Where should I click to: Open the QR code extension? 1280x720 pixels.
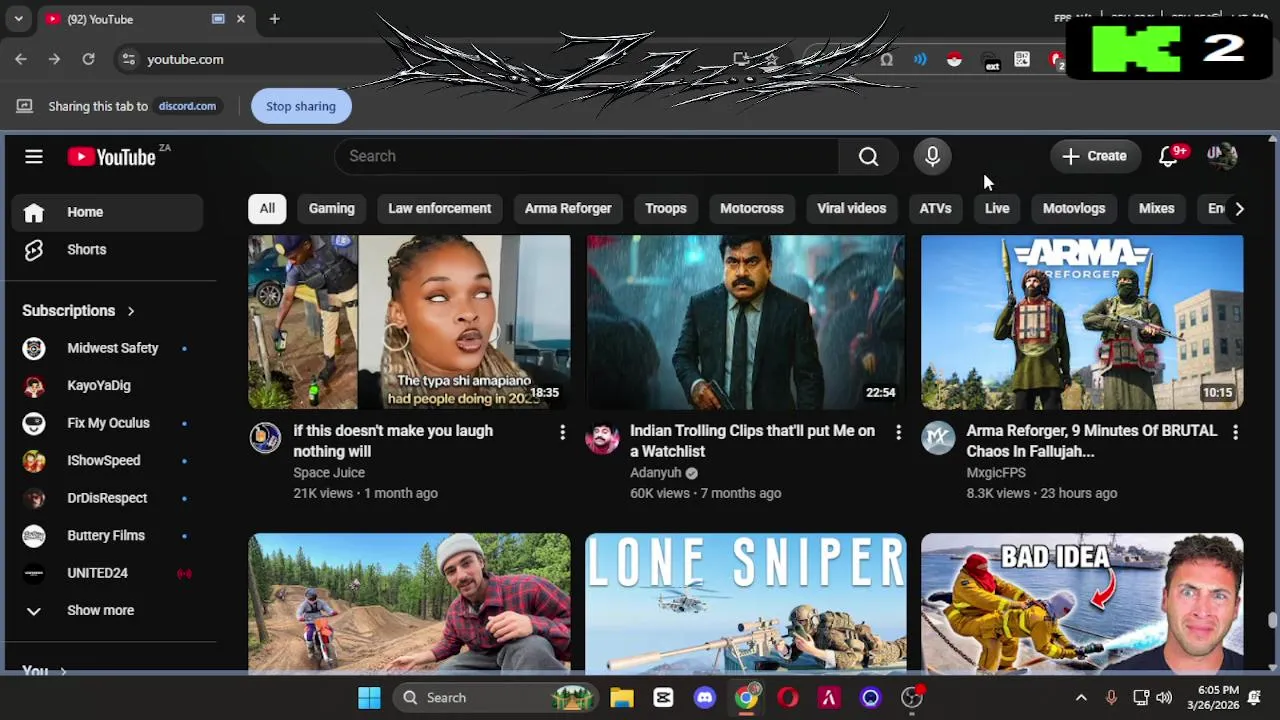pos(1022,59)
